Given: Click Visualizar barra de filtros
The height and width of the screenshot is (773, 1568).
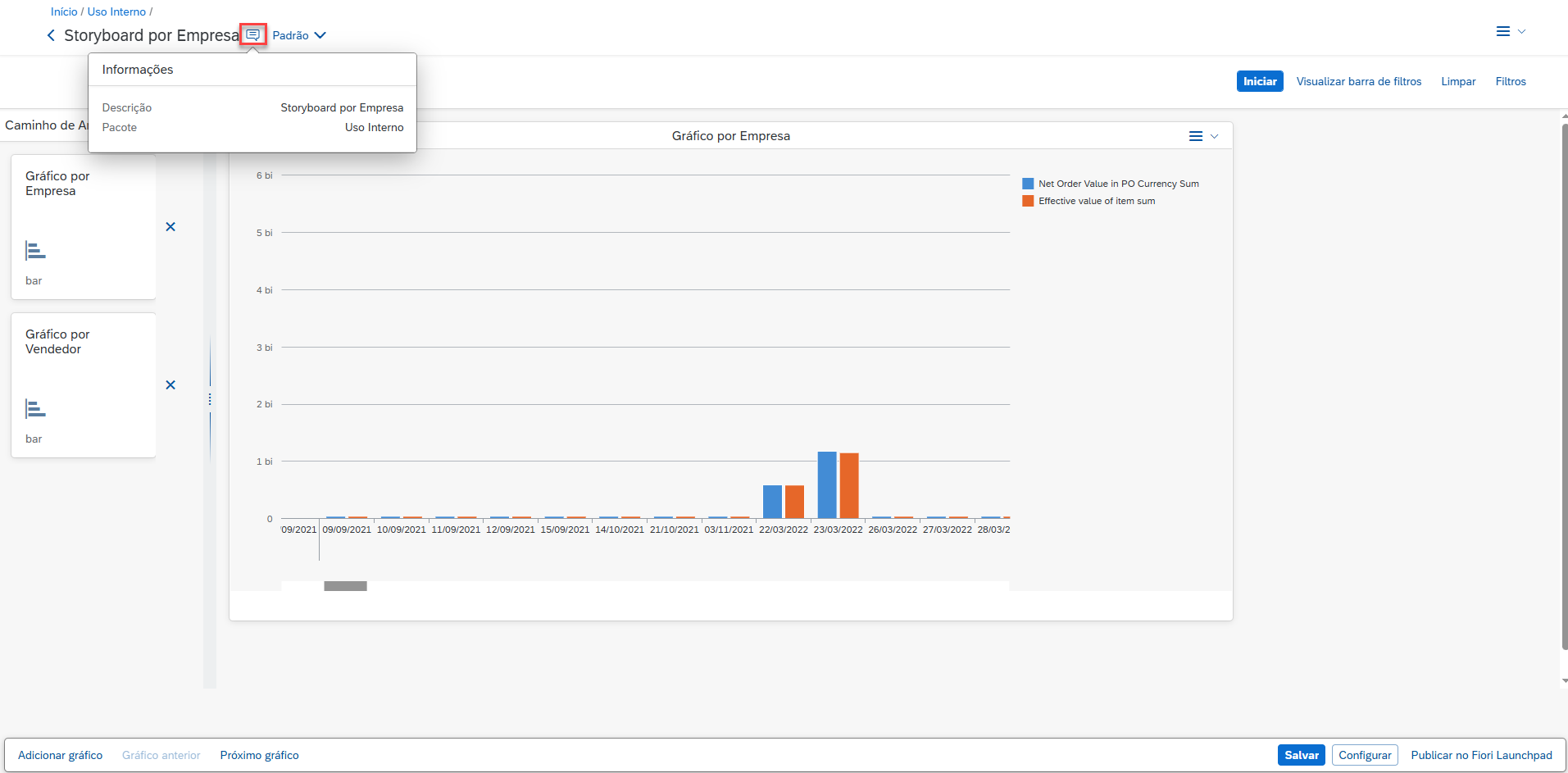Looking at the screenshot, I should point(1358,81).
